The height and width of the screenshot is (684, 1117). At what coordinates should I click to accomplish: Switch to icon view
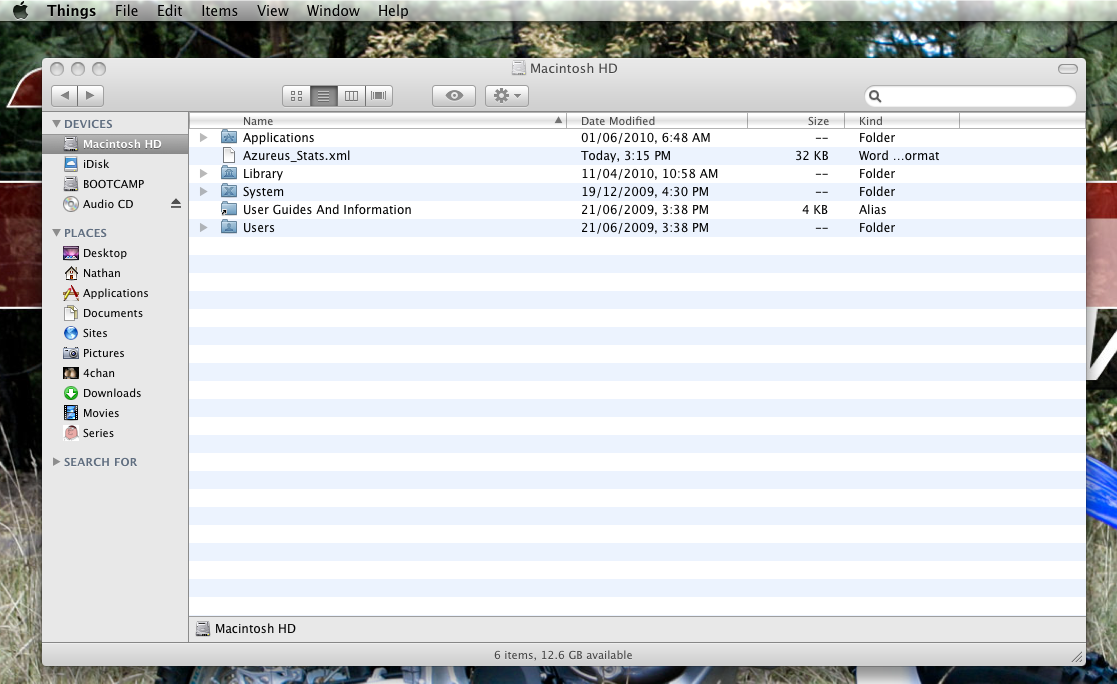(x=296, y=95)
